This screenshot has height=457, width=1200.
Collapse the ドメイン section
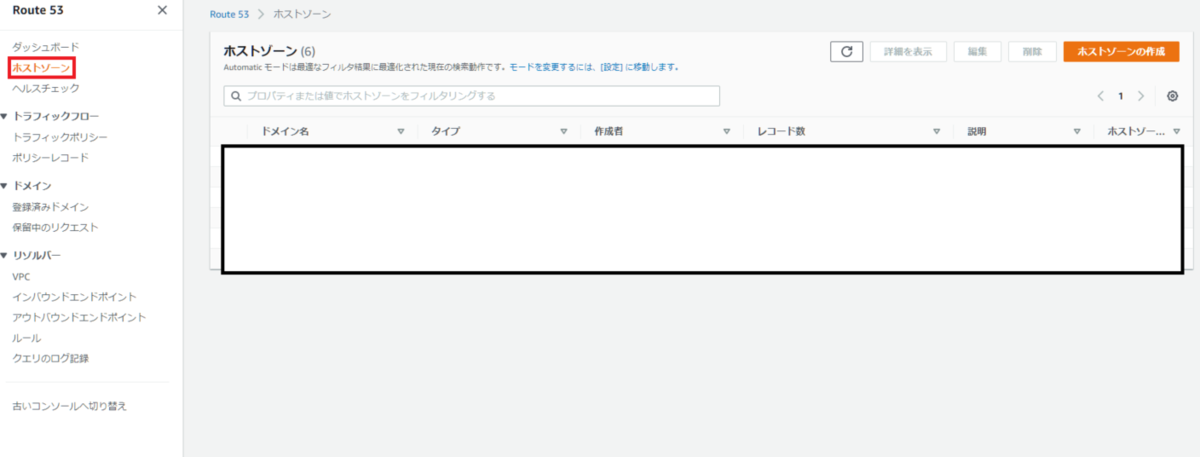(x=4, y=186)
